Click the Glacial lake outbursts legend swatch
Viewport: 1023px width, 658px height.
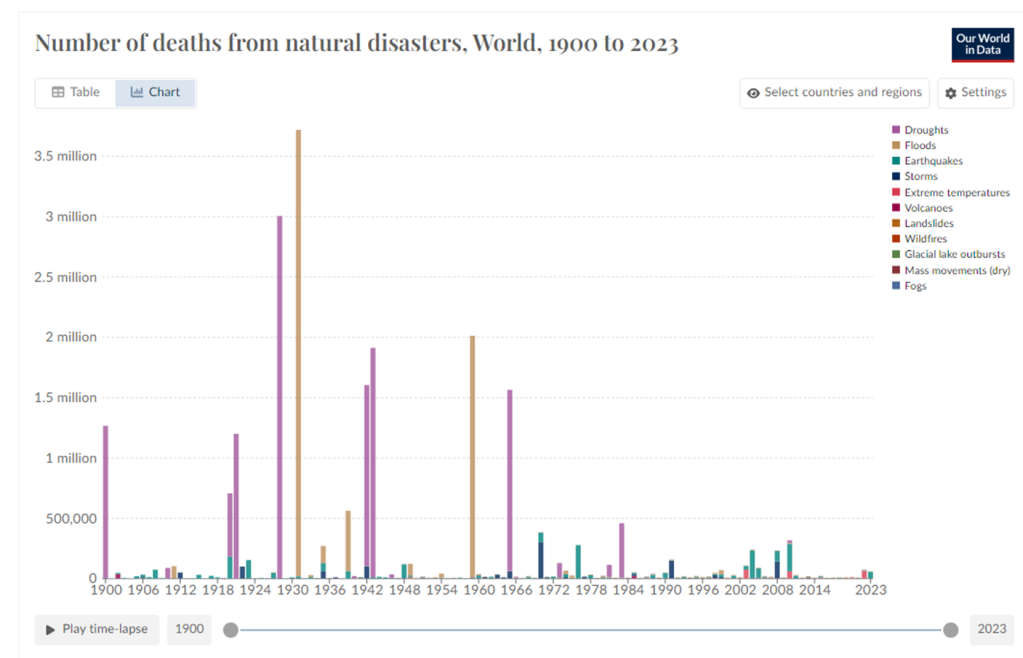tap(896, 255)
